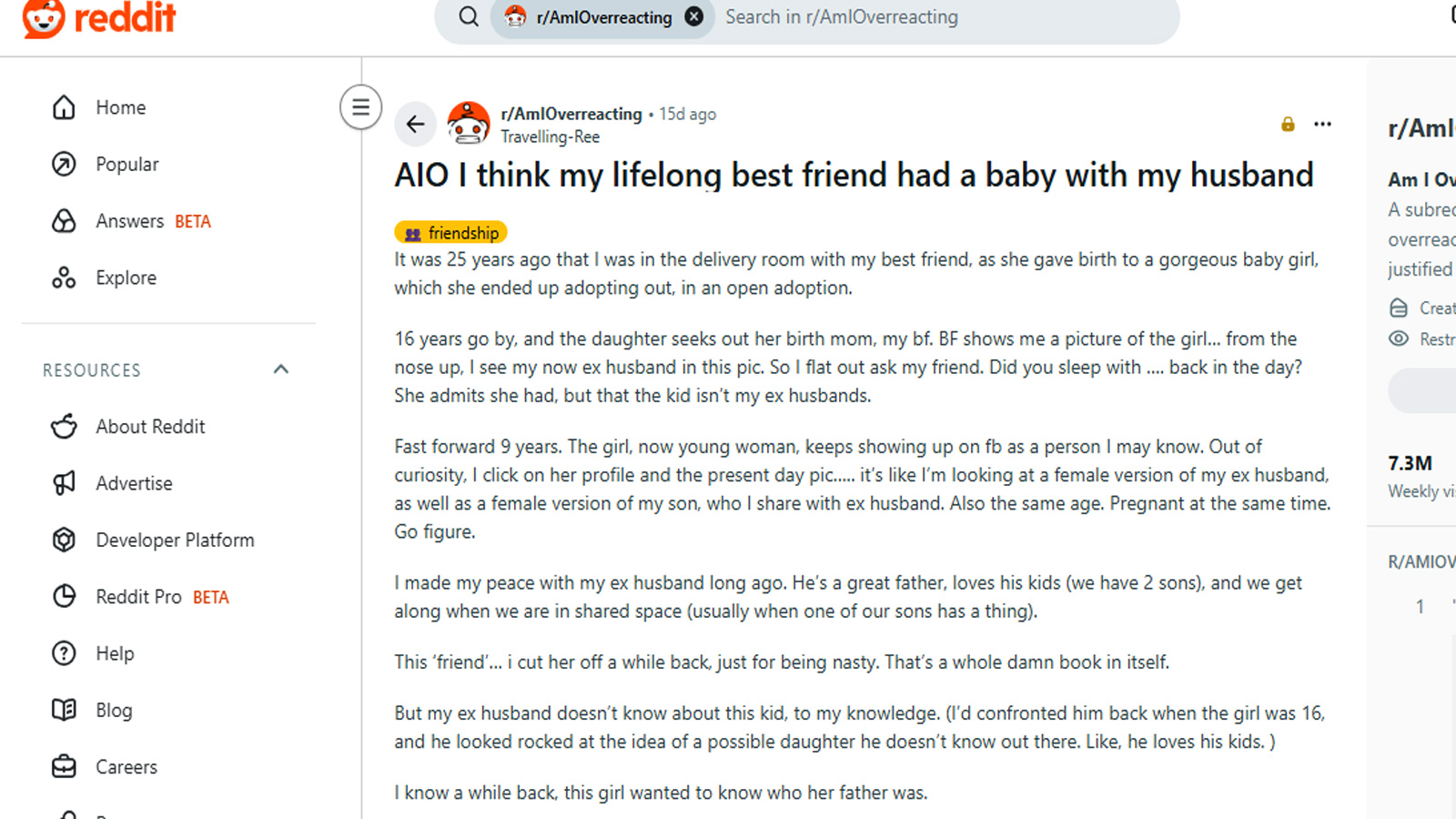Open the Developer Platform page
Viewport: 1456px width, 819px height.
(x=175, y=541)
